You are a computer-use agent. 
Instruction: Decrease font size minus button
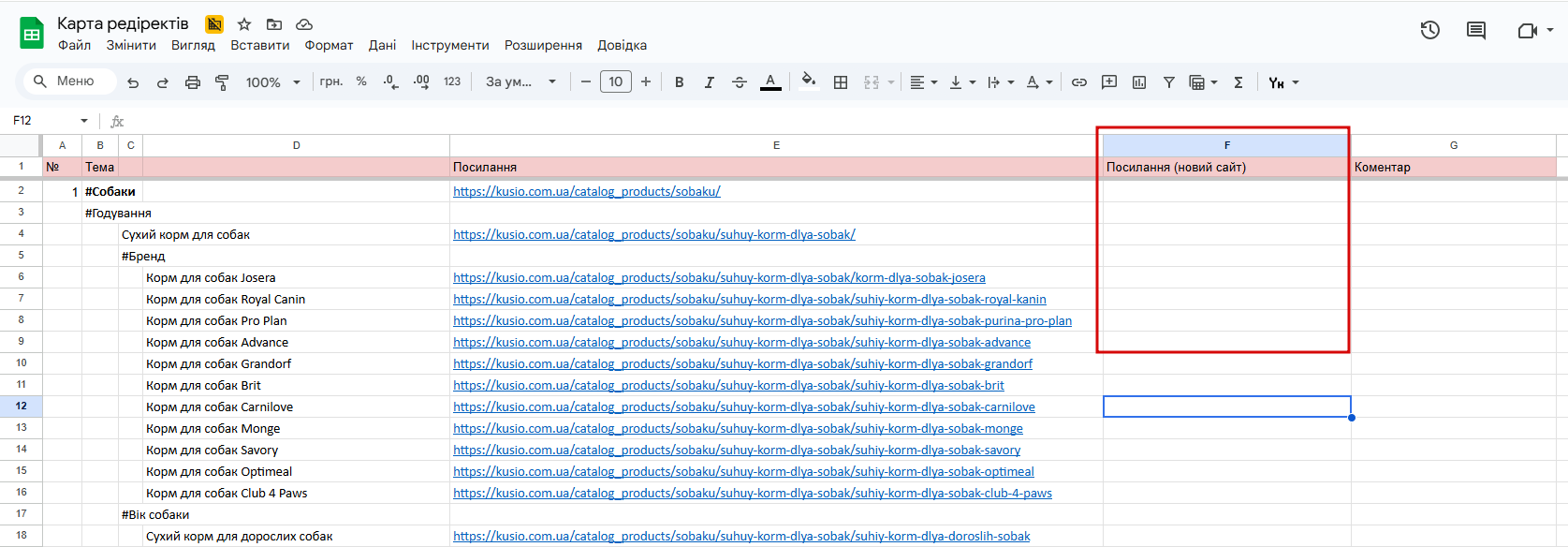585,81
